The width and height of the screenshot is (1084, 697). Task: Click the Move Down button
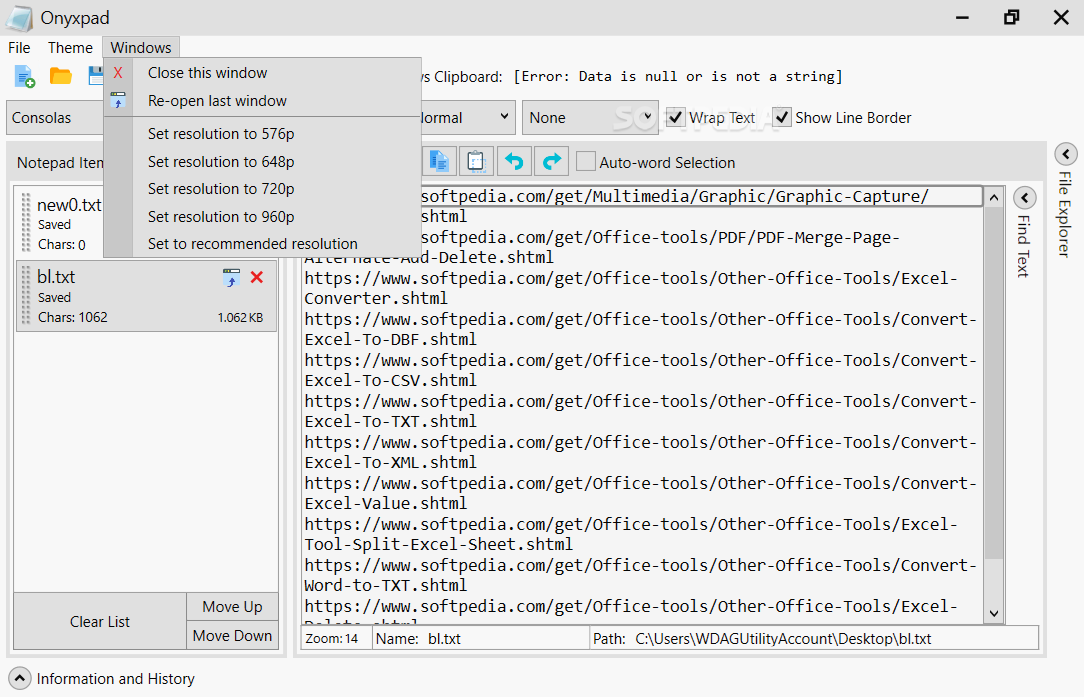232,635
